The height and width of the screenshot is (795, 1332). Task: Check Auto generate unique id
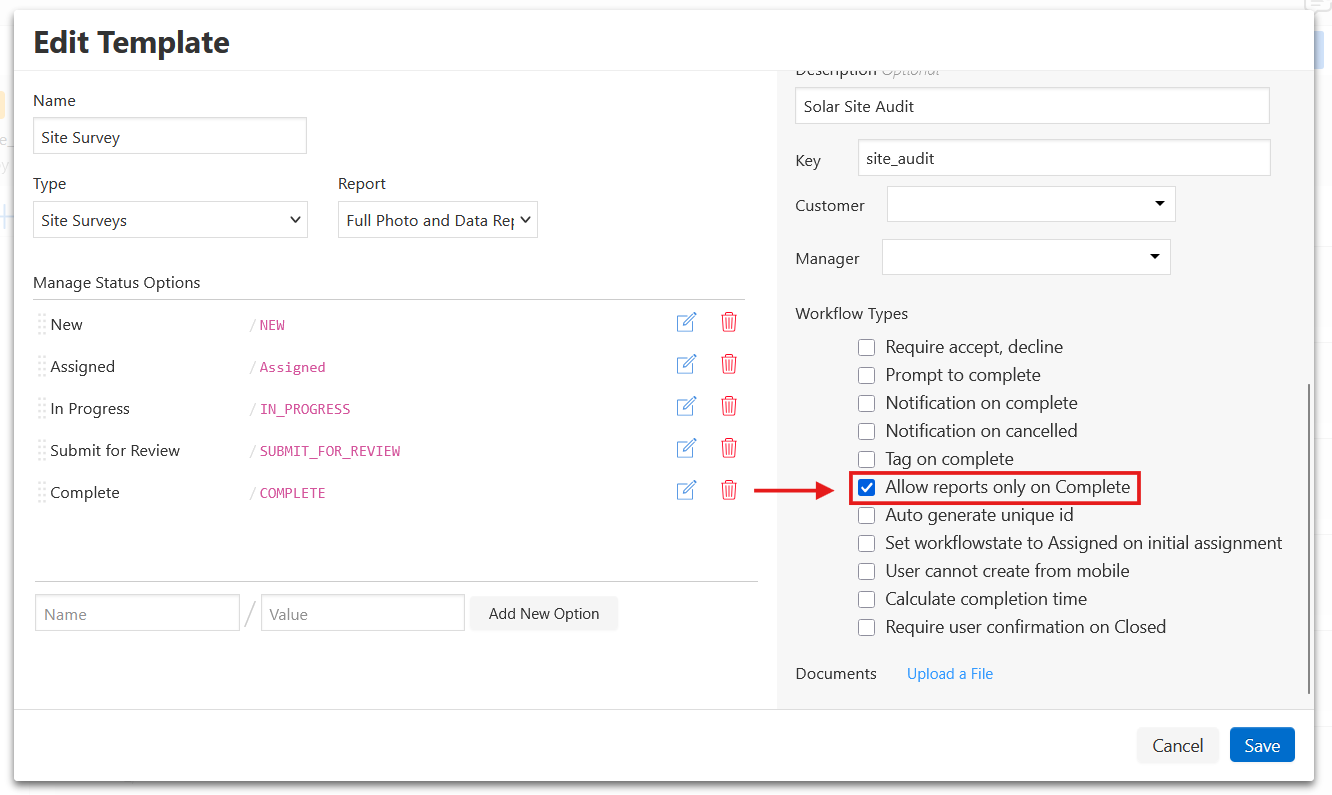tap(867, 516)
